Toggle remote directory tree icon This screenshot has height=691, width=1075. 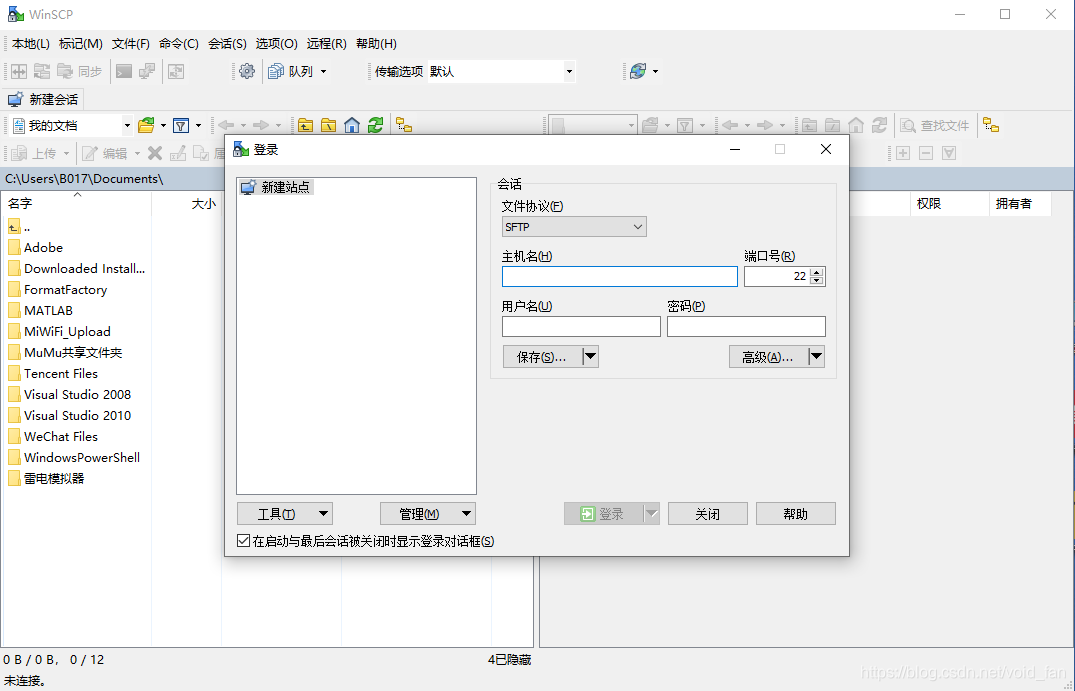point(991,125)
